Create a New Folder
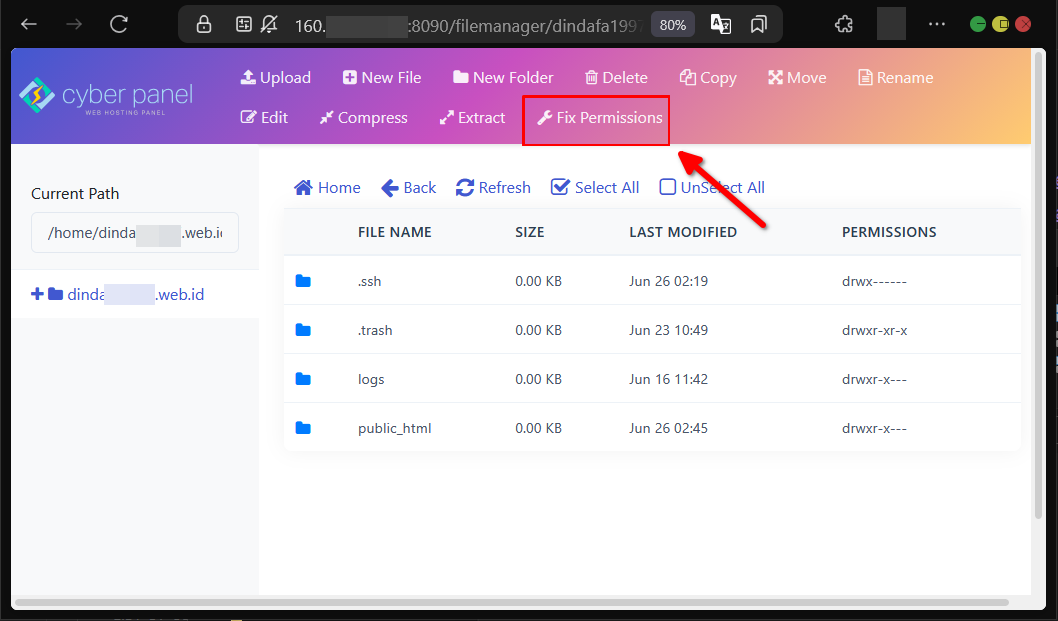Image resolution: width=1058 pixels, height=621 pixels. [503, 78]
